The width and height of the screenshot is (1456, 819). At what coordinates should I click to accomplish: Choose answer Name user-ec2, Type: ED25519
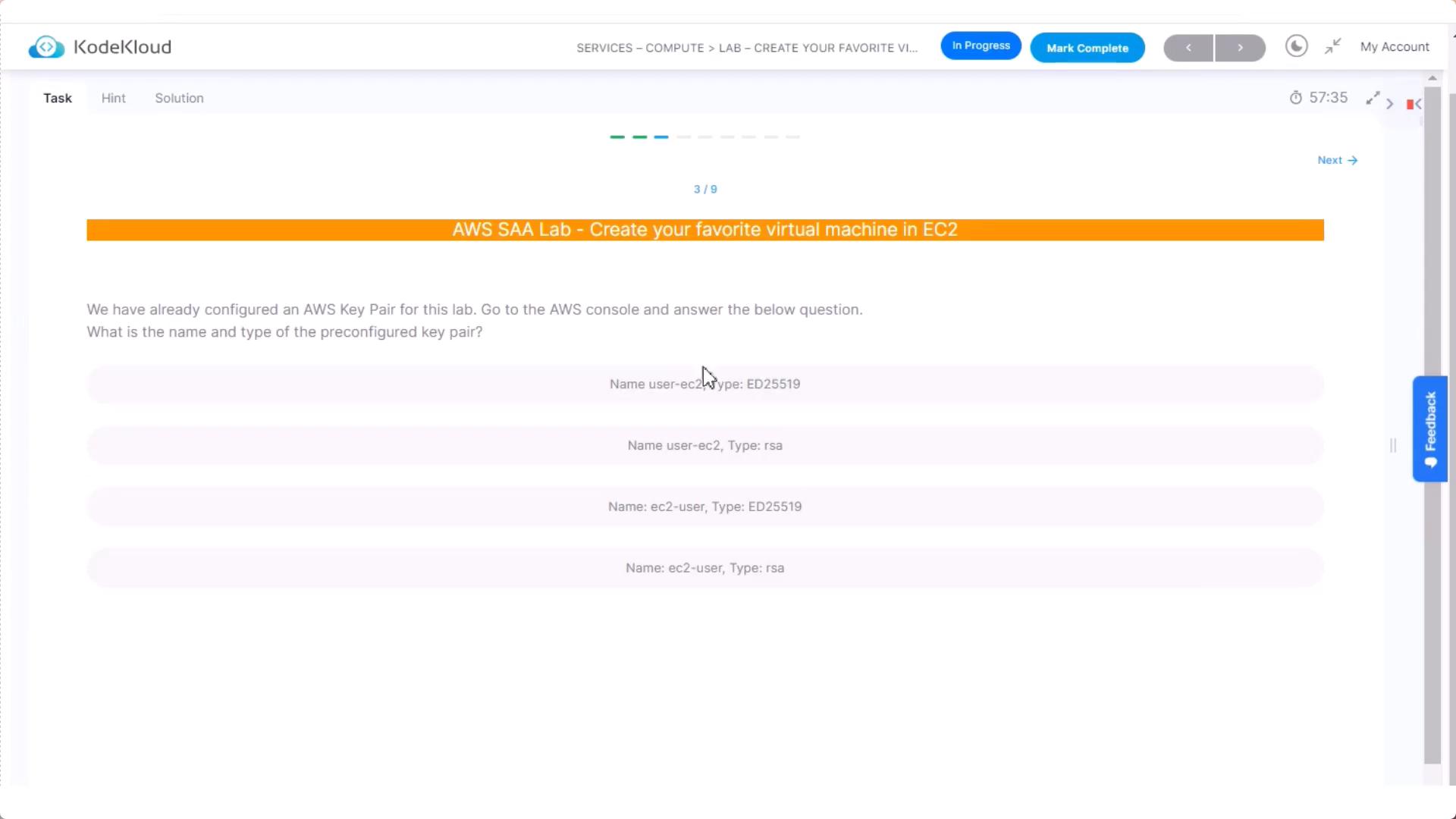click(x=704, y=384)
